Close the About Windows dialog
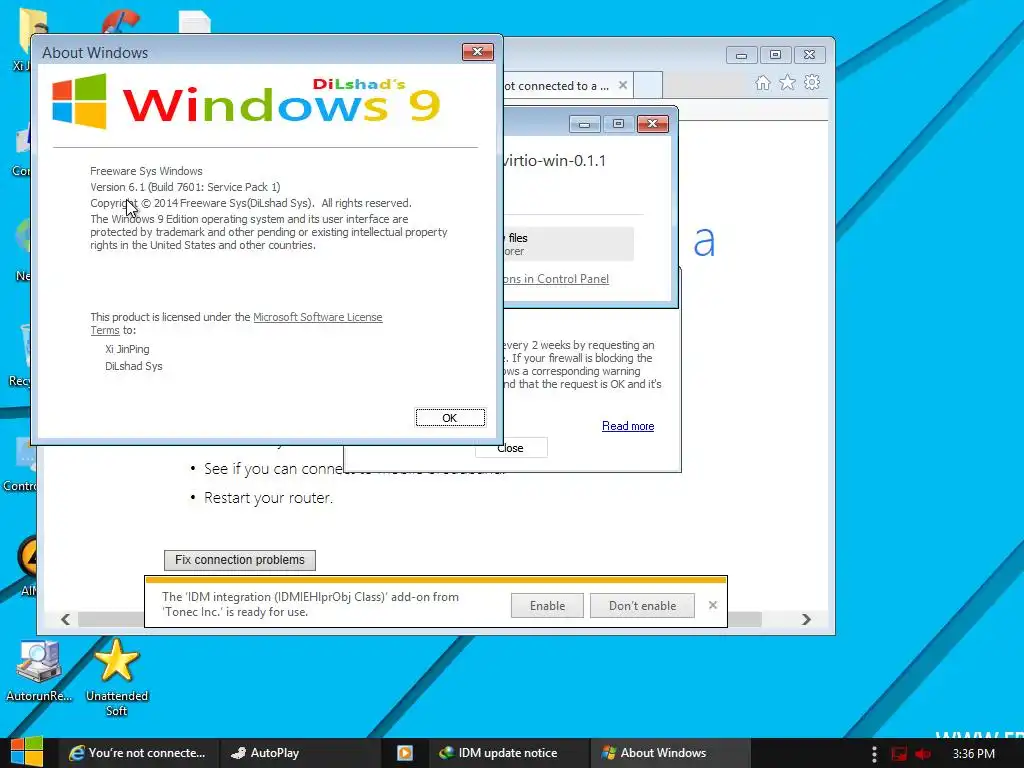This screenshot has height=768, width=1024. click(x=477, y=52)
